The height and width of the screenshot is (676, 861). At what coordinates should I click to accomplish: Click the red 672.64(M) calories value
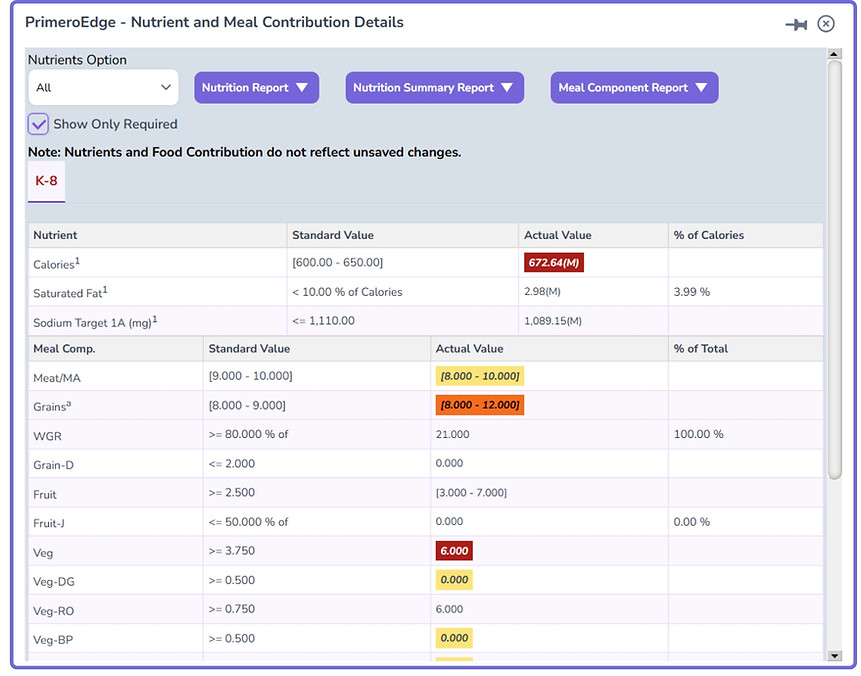coord(554,262)
